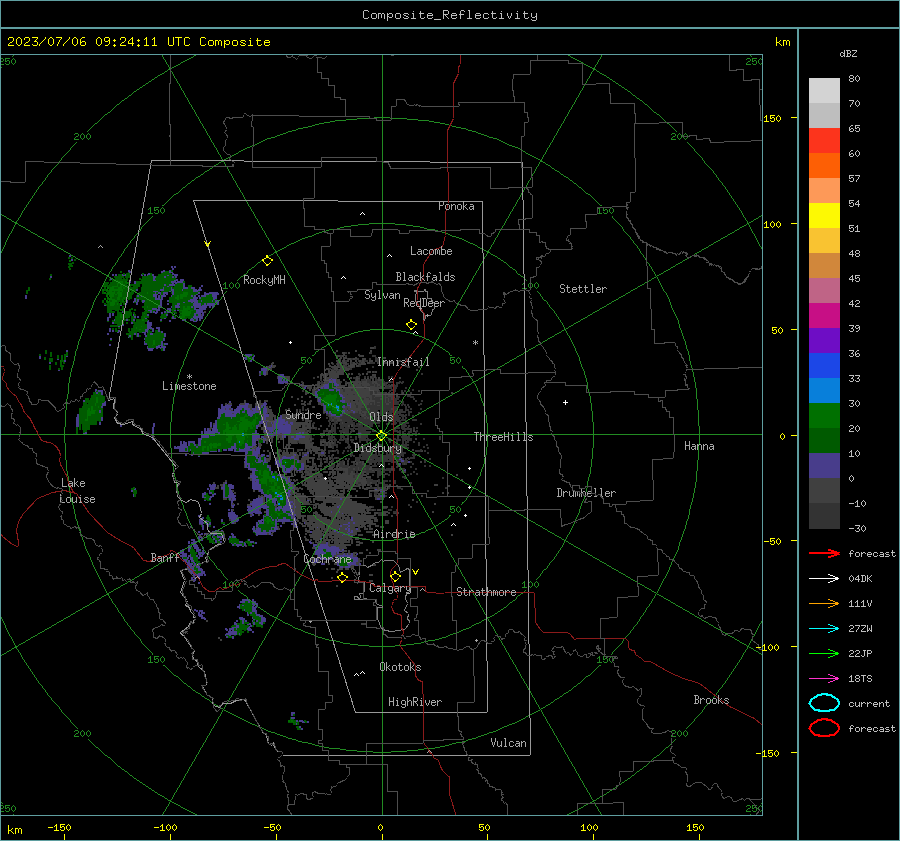The height and width of the screenshot is (841, 900).
Task: Click the Ponoka city label
Action: tap(456, 206)
